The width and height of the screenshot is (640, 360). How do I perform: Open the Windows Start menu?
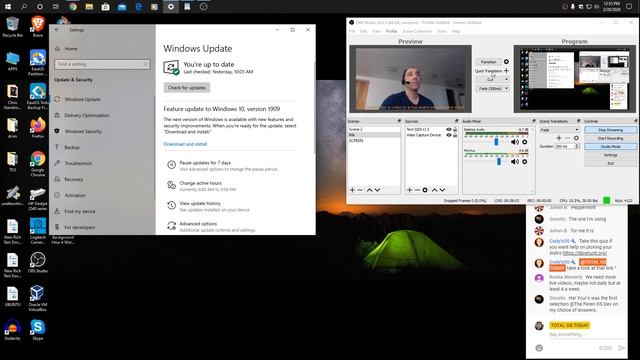pyautogui.click(x=7, y=7)
